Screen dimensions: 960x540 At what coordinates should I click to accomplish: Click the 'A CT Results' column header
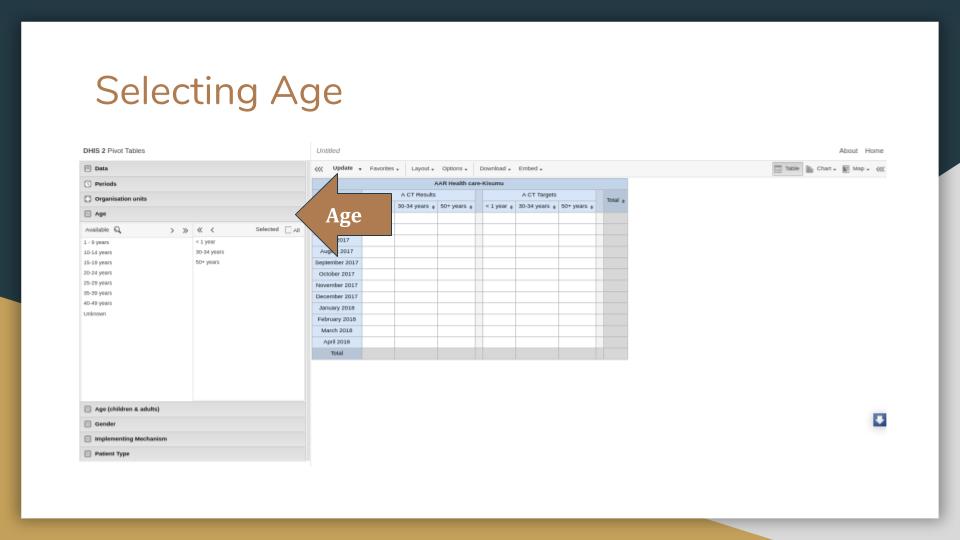tap(418, 195)
